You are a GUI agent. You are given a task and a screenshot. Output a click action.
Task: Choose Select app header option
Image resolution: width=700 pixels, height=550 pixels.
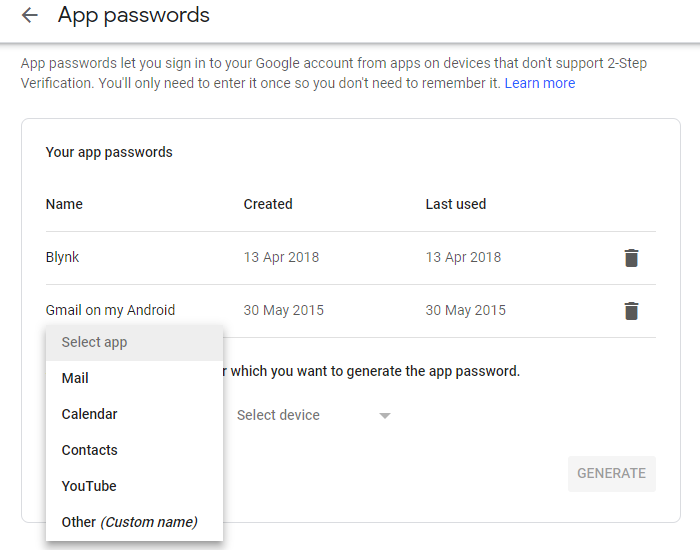[x=95, y=342]
